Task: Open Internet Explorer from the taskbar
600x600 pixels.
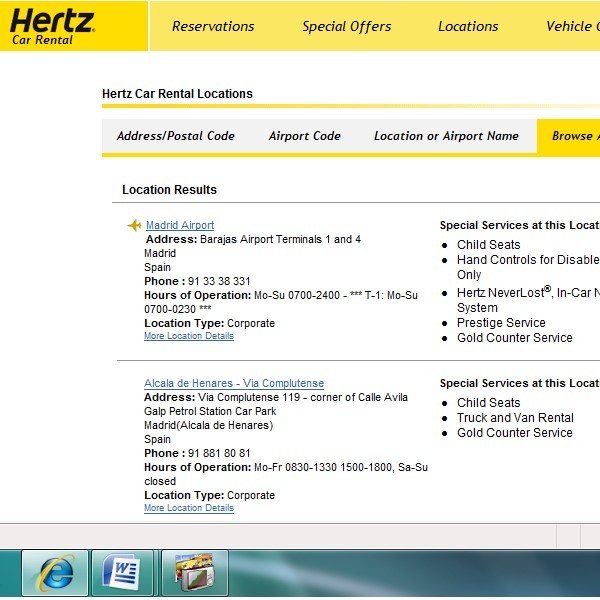Action: coord(55,572)
